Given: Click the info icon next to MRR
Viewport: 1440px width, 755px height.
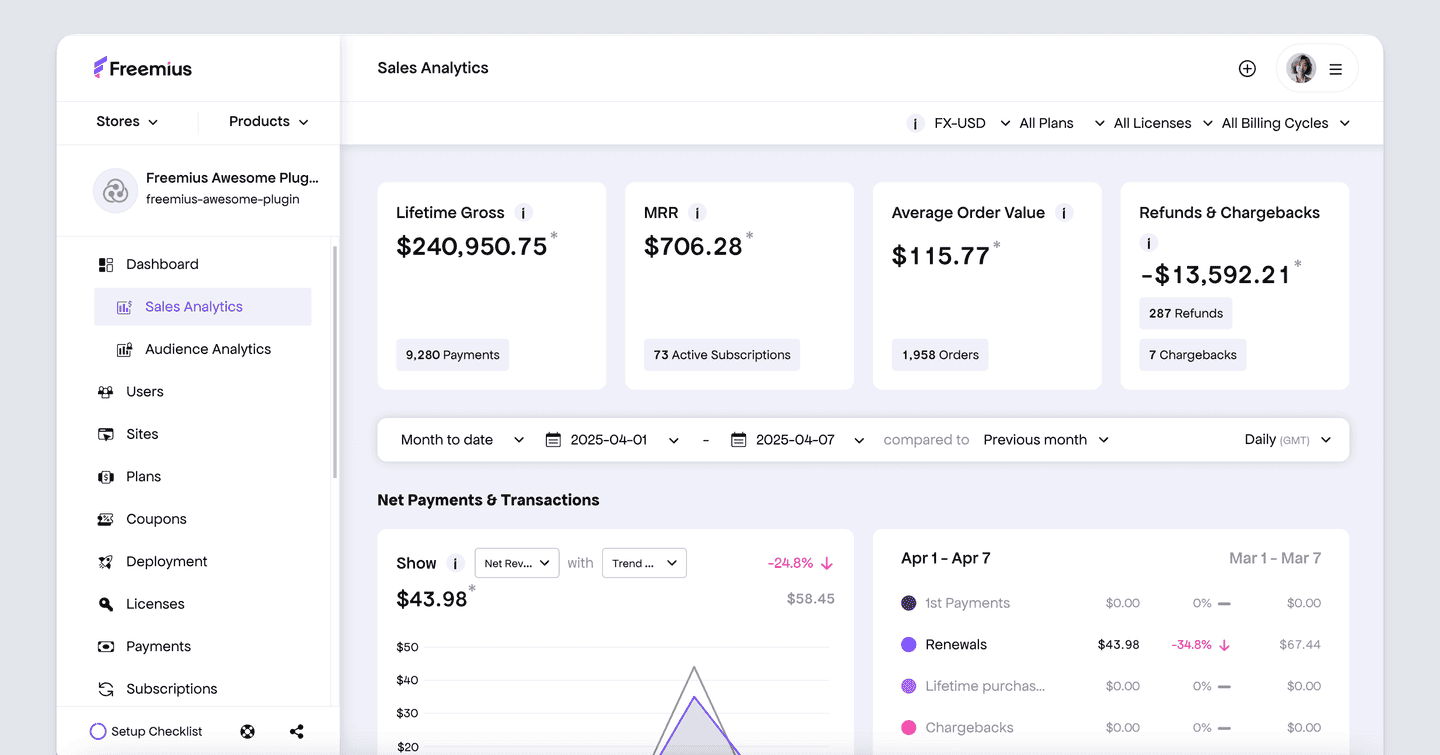Looking at the screenshot, I should pyautogui.click(x=697, y=213).
